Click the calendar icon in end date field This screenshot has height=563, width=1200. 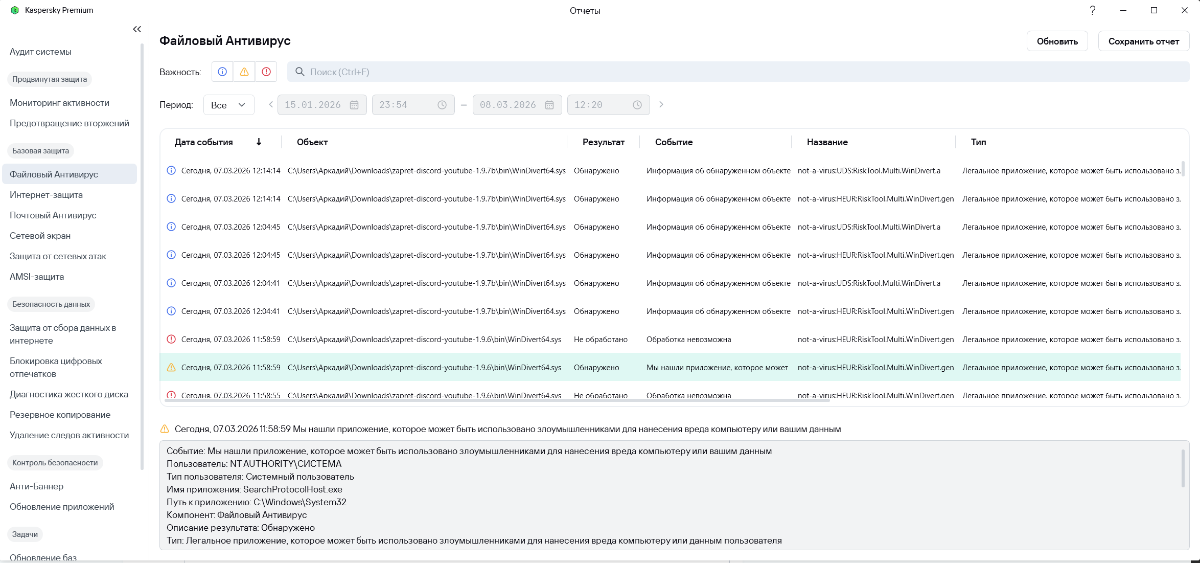(551, 105)
